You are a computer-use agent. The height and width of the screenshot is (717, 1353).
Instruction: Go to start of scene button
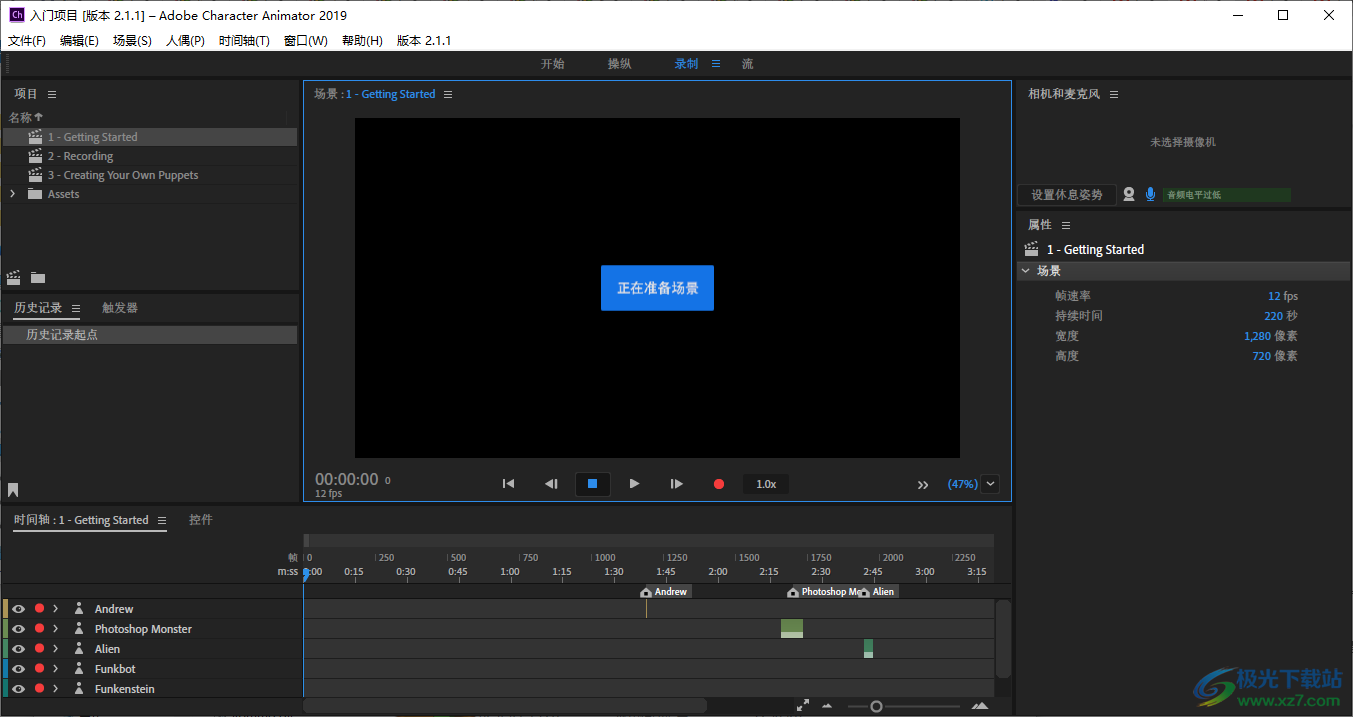coord(508,484)
